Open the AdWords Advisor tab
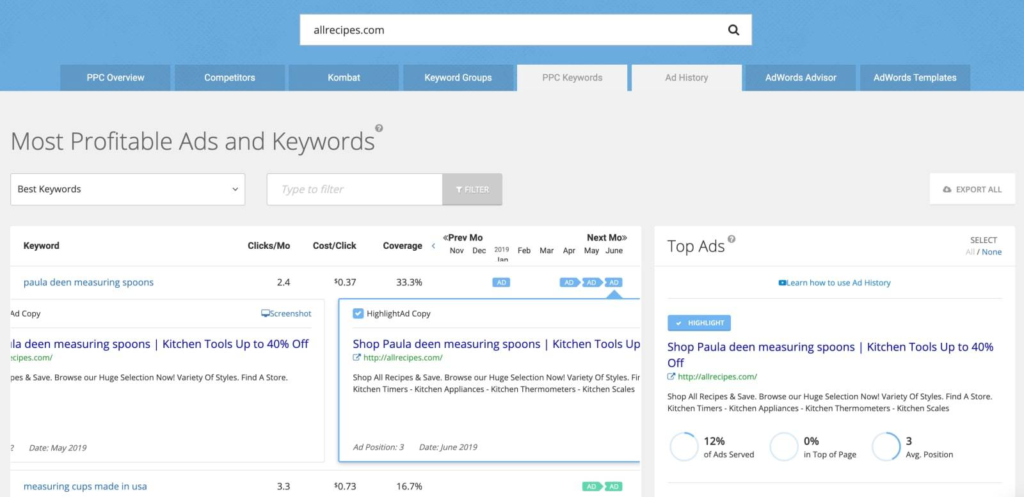The image size is (1024, 497). click(801, 78)
